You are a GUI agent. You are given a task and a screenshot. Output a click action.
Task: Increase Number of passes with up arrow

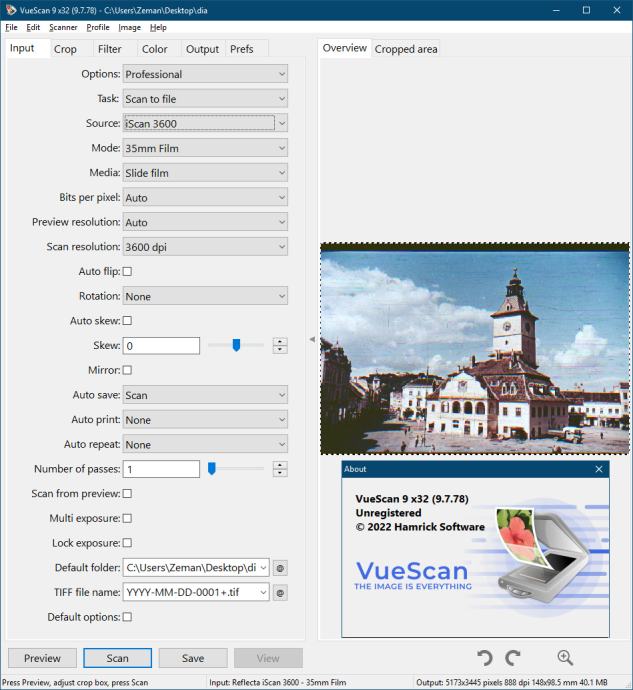coord(280,465)
